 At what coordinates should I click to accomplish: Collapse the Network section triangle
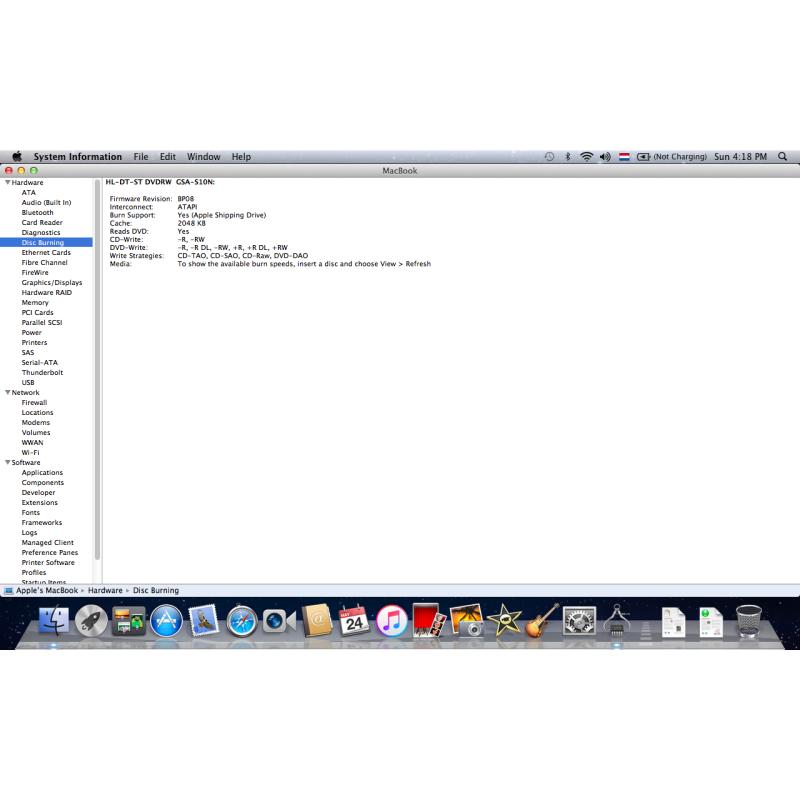(8, 392)
